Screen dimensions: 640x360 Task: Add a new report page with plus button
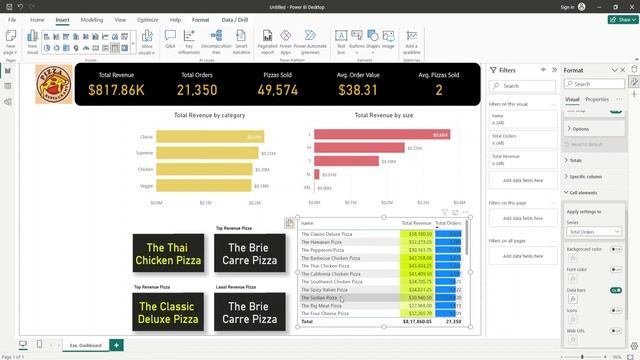click(x=116, y=345)
